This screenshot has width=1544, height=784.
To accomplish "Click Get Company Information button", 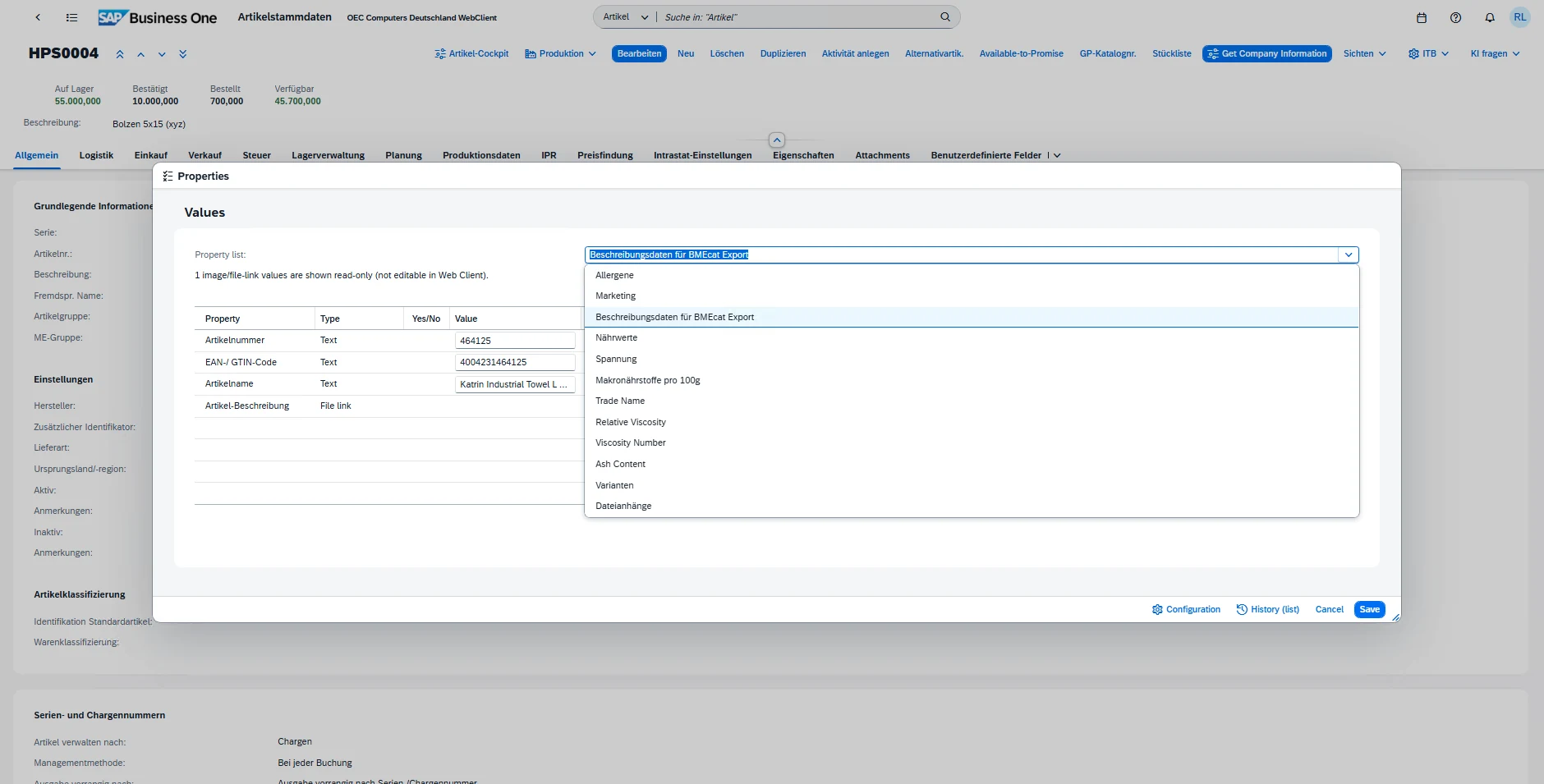I will (x=1267, y=53).
